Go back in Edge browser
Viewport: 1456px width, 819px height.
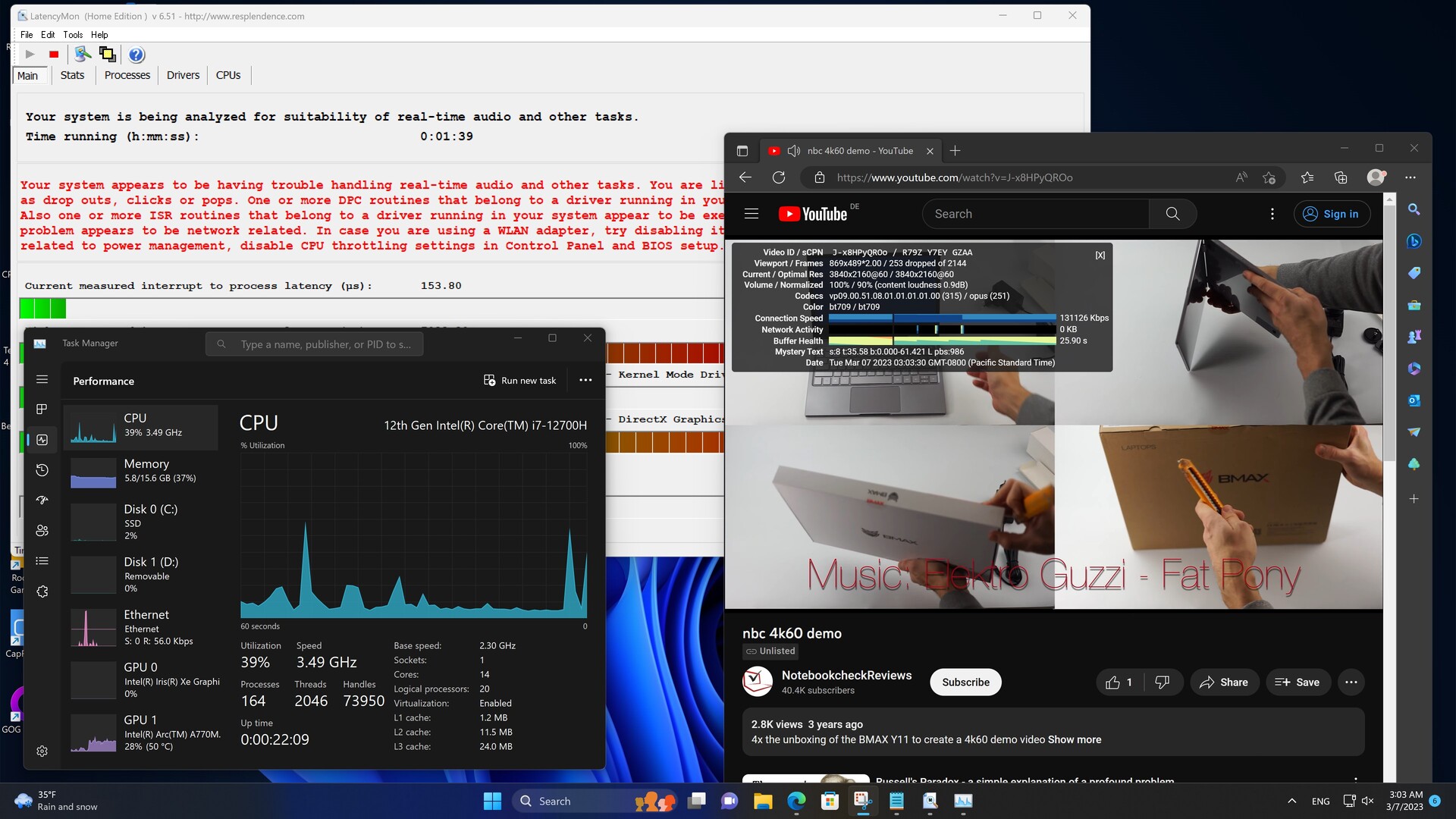pos(745,177)
